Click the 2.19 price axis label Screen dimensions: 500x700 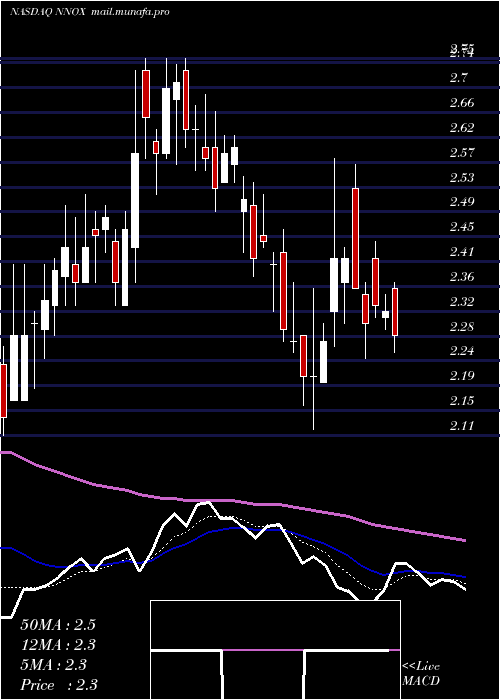click(462, 376)
